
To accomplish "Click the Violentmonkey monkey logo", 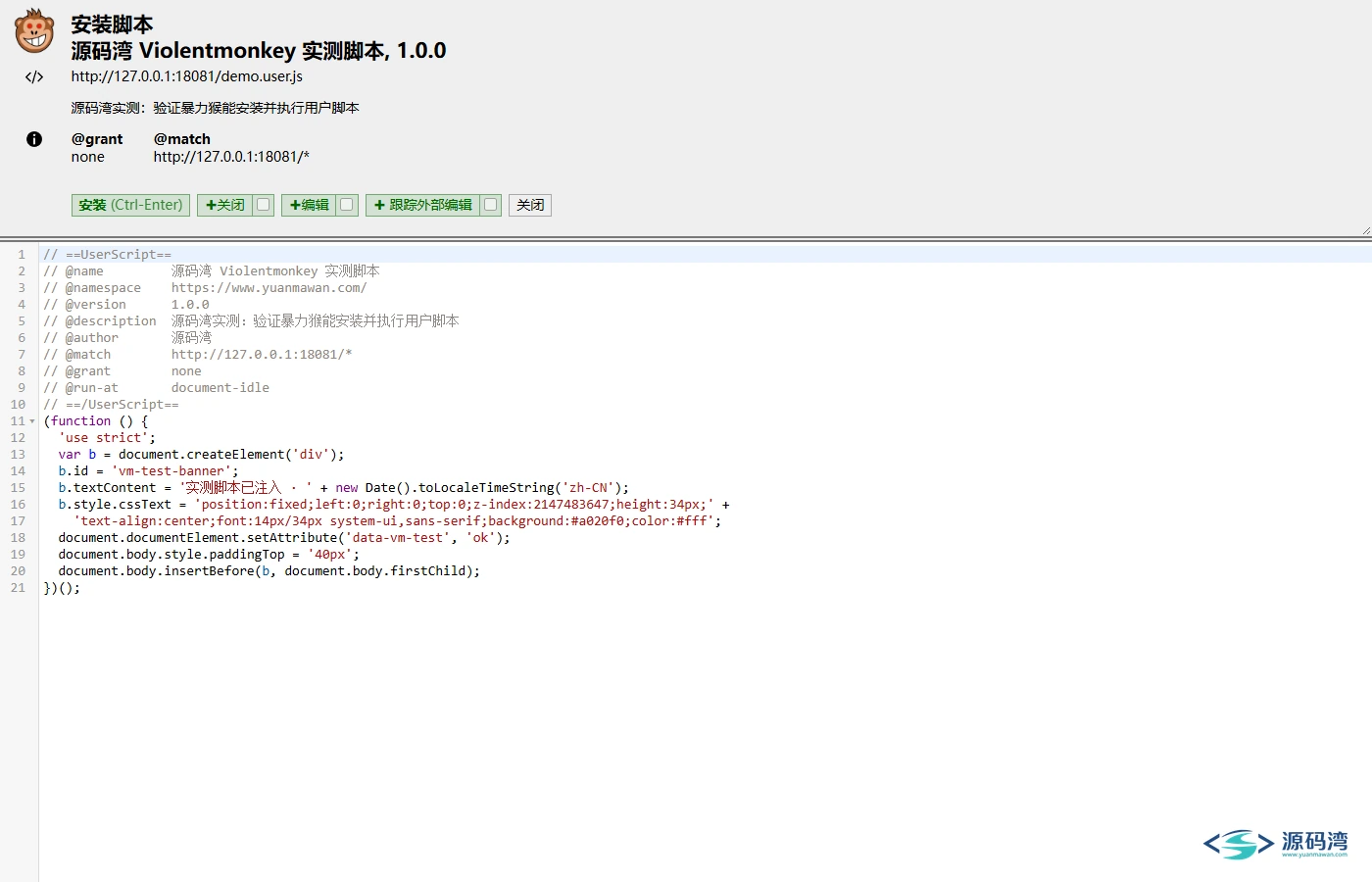I will point(34,31).
